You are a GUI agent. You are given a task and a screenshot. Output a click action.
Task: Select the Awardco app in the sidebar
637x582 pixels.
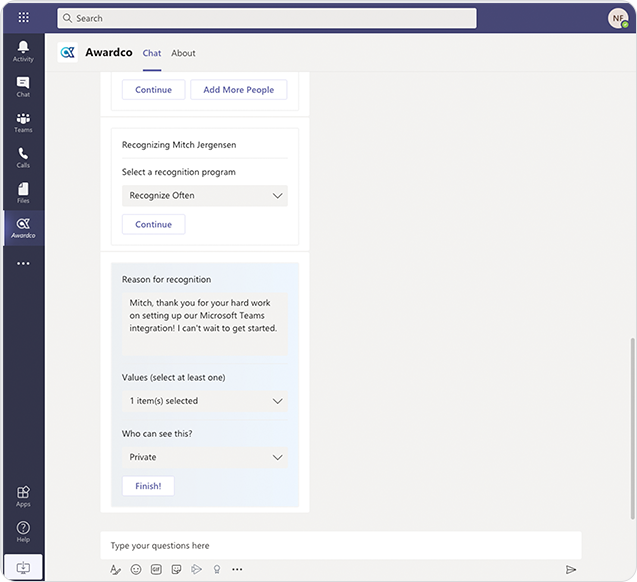(23, 228)
